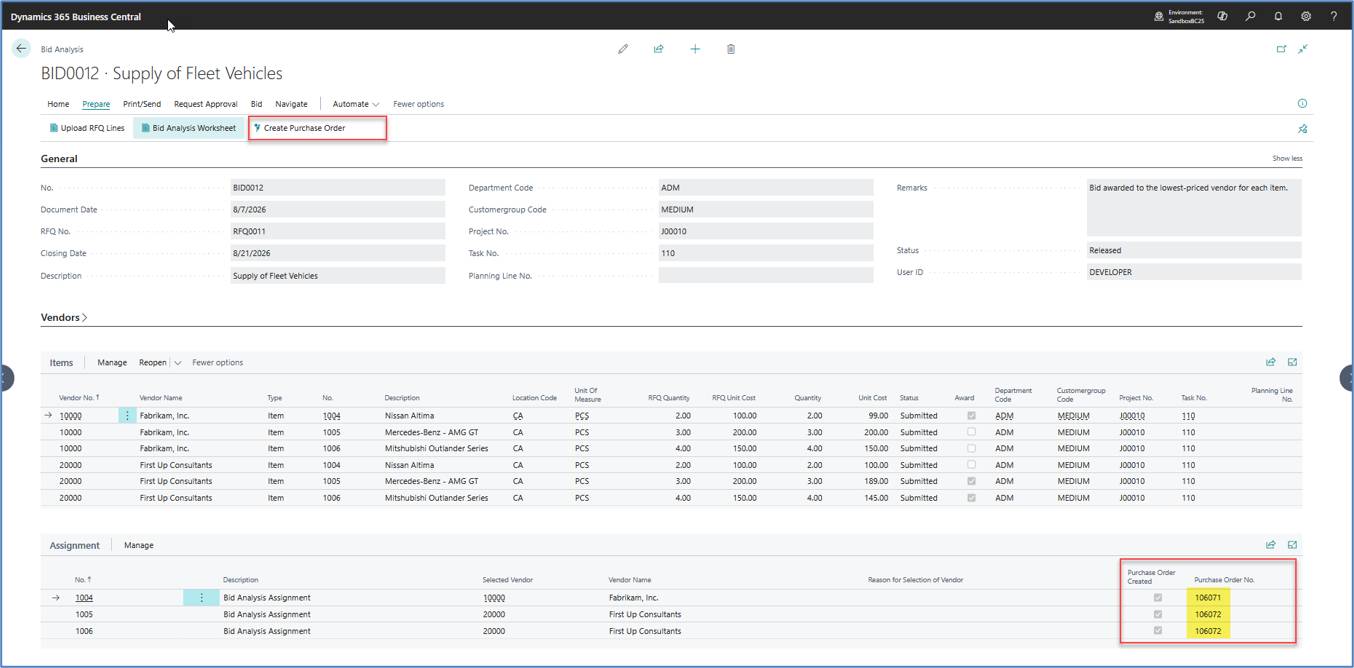The height and width of the screenshot is (668, 1354).
Task: Toggle Award checkbox for First Up Mitsubishi Outlander
Action: (970, 497)
